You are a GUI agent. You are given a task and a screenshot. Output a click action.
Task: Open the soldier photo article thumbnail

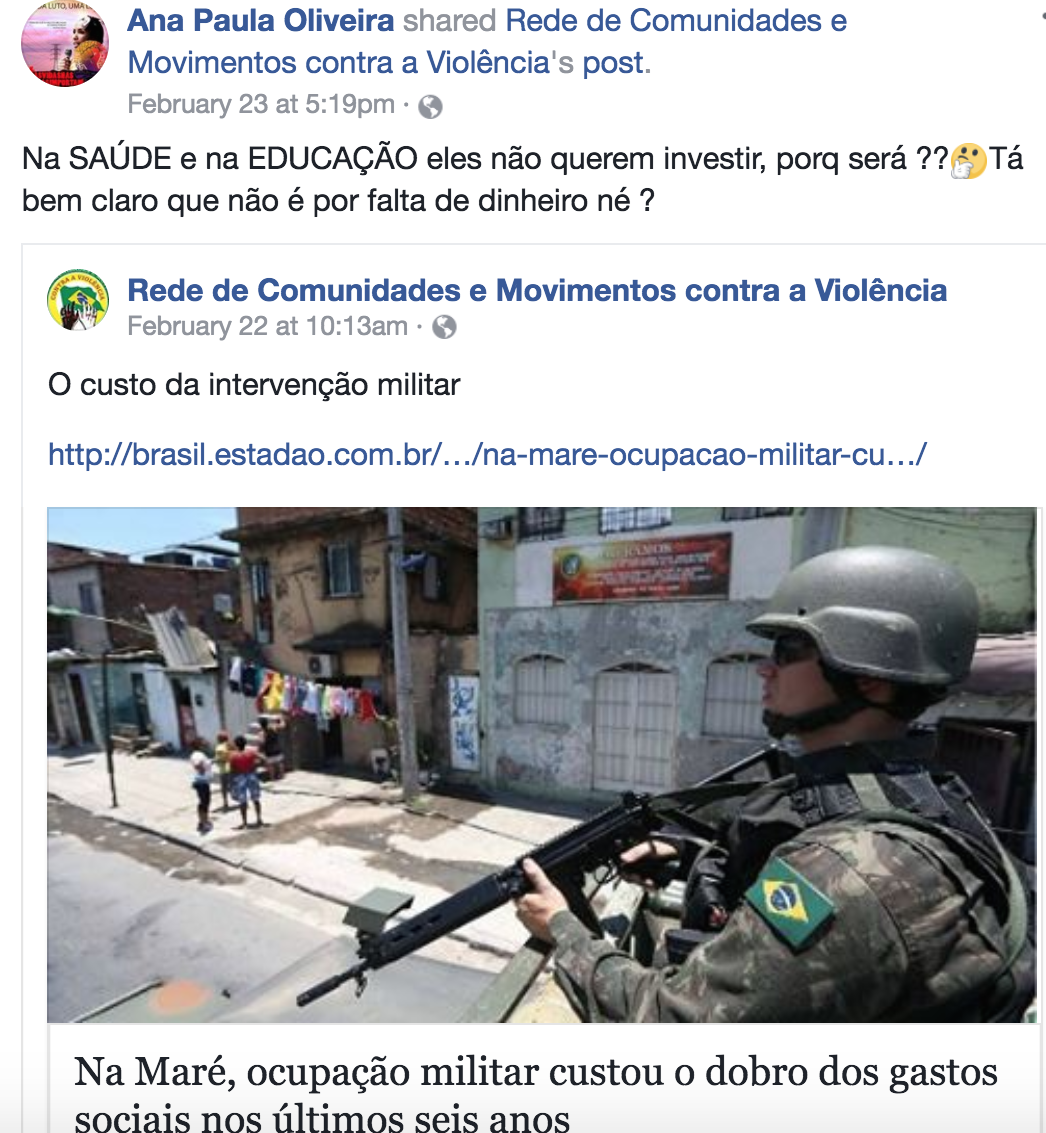click(542, 764)
